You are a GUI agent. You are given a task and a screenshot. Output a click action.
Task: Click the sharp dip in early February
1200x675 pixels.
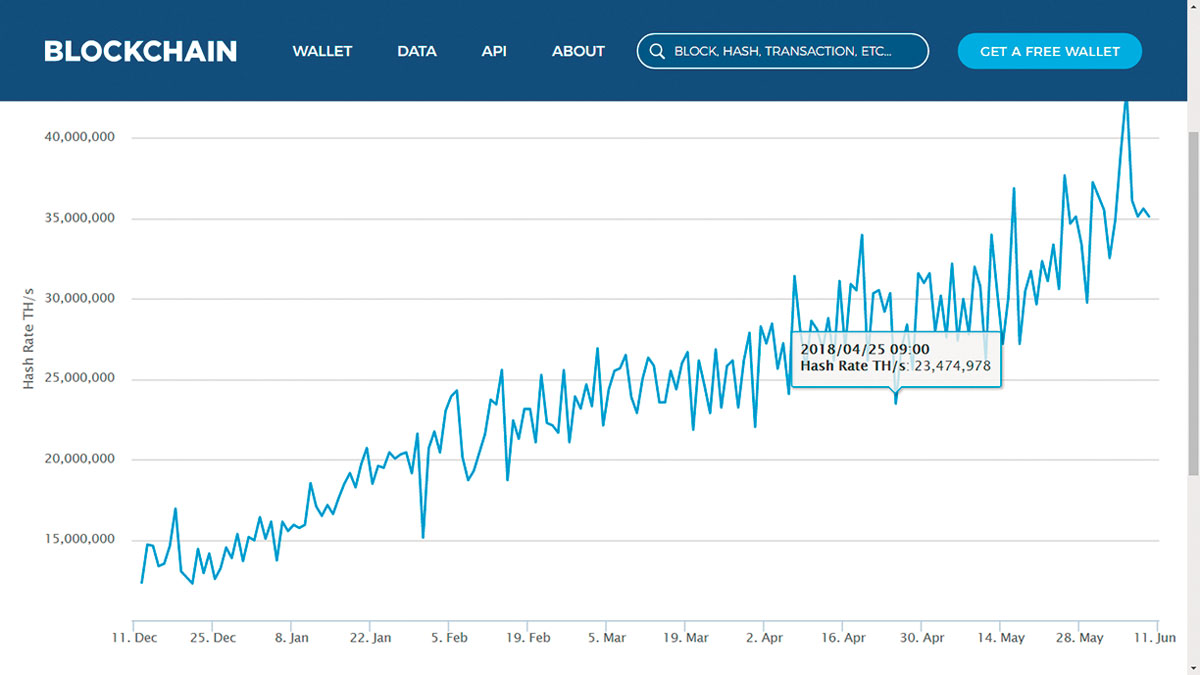pyautogui.click(x=423, y=537)
